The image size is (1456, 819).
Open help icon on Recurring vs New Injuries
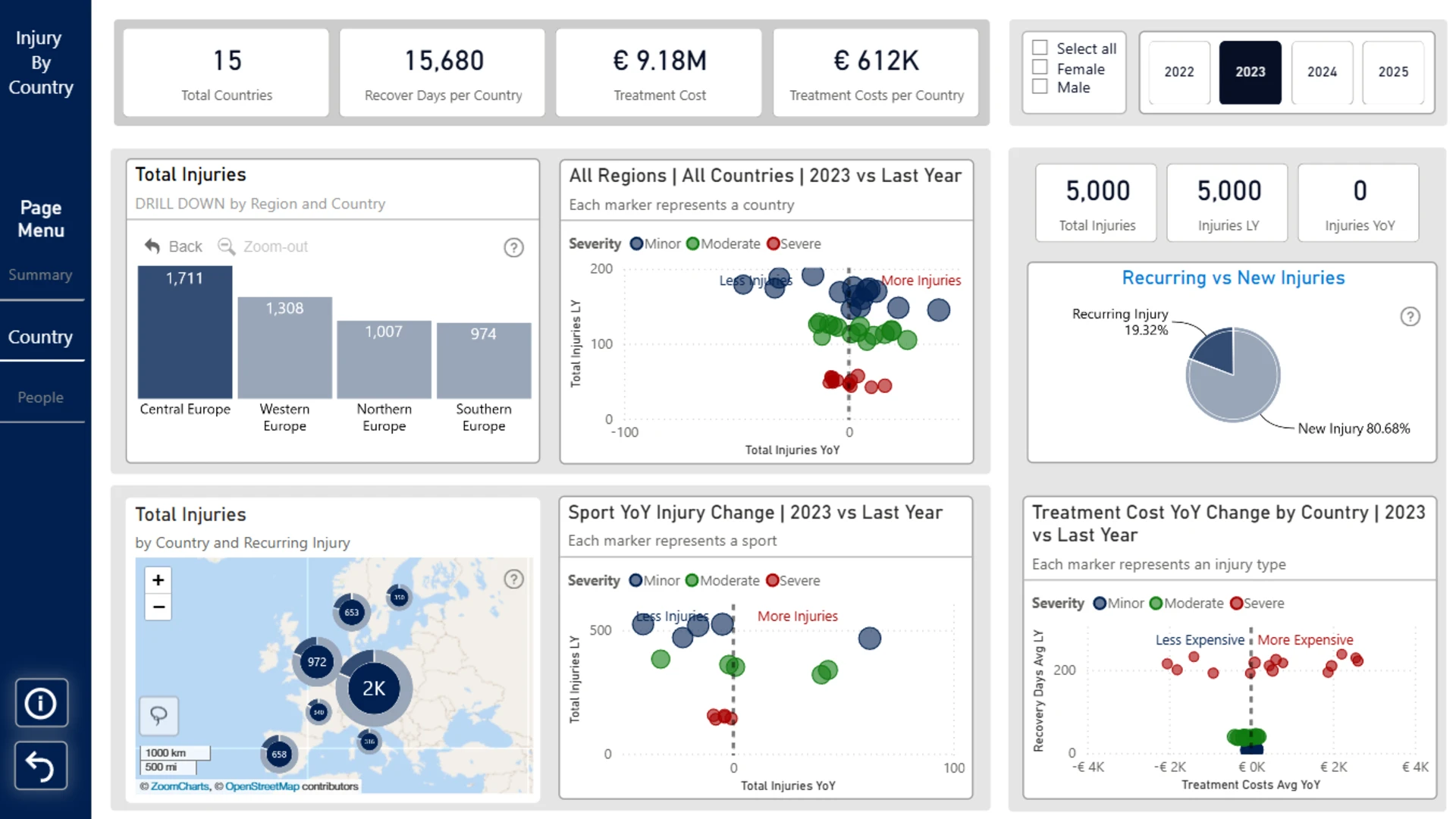(1410, 316)
